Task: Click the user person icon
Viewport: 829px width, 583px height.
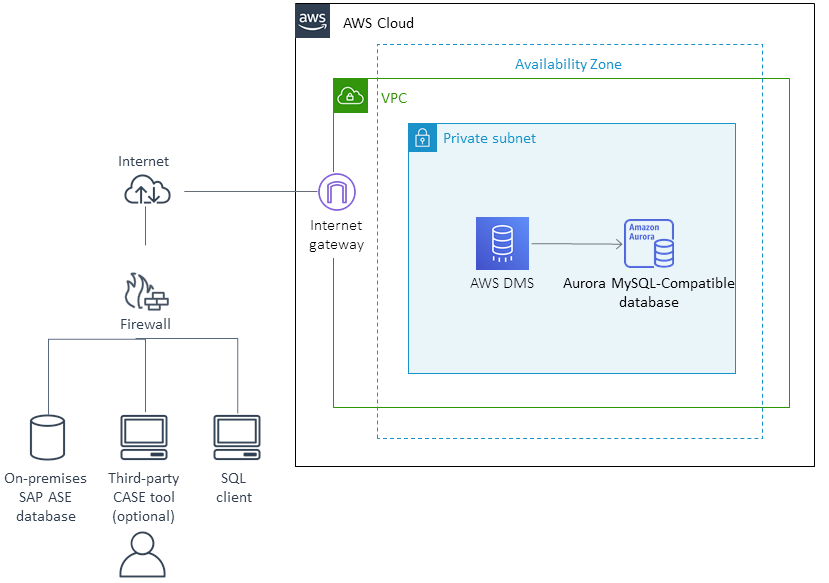Action: [x=143, y=557]
